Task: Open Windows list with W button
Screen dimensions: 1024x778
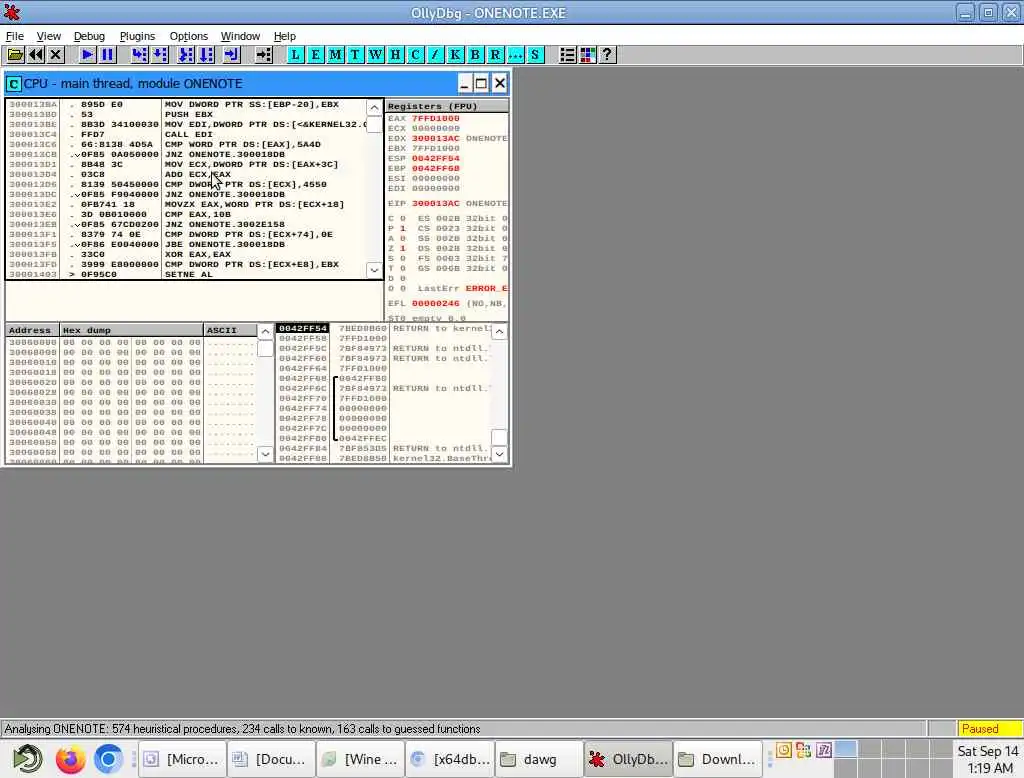Action: tap(375, 55)
